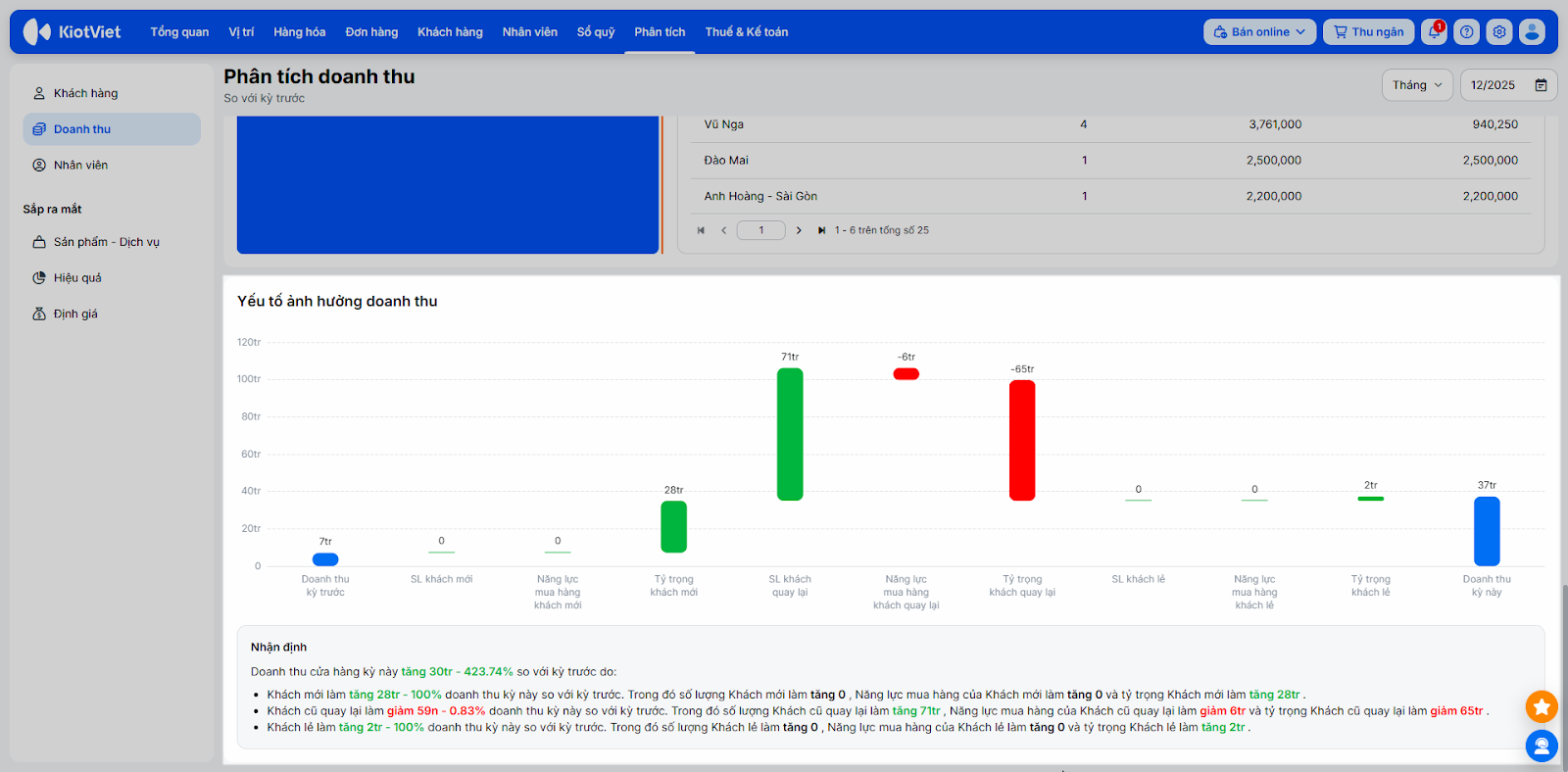
Task: Click the red Năng lực mua hàng -6tr bar
Action: [x=906, y=373]
